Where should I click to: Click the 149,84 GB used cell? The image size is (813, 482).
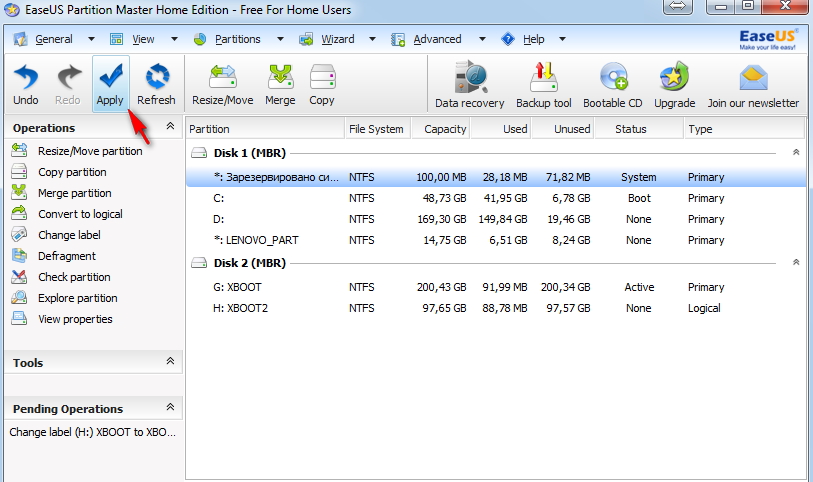(x=502, y=219)
